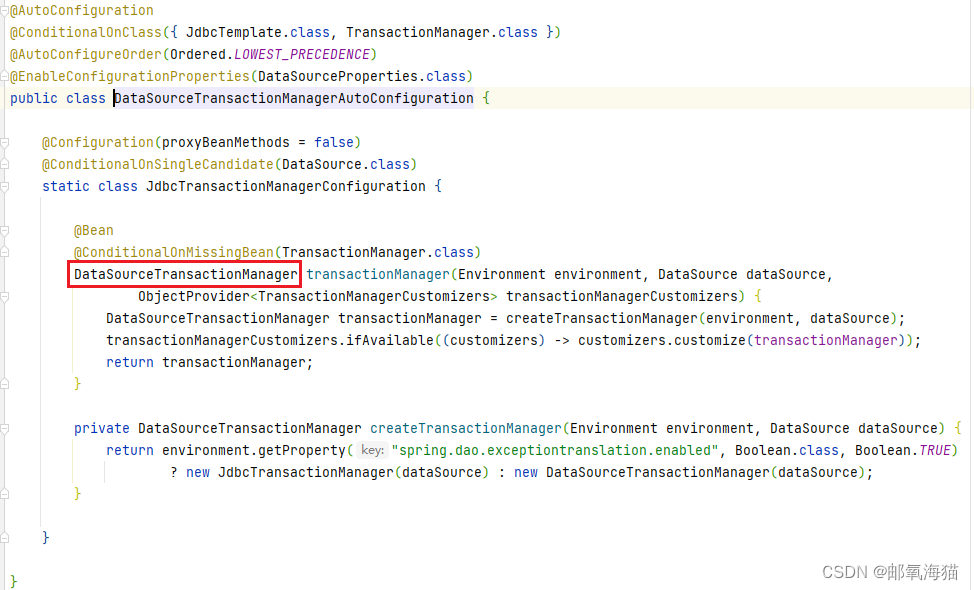Click 'return transactionManager;' statement
The height and width of the screenshot is (590, 974).
(x=209, y=362)
